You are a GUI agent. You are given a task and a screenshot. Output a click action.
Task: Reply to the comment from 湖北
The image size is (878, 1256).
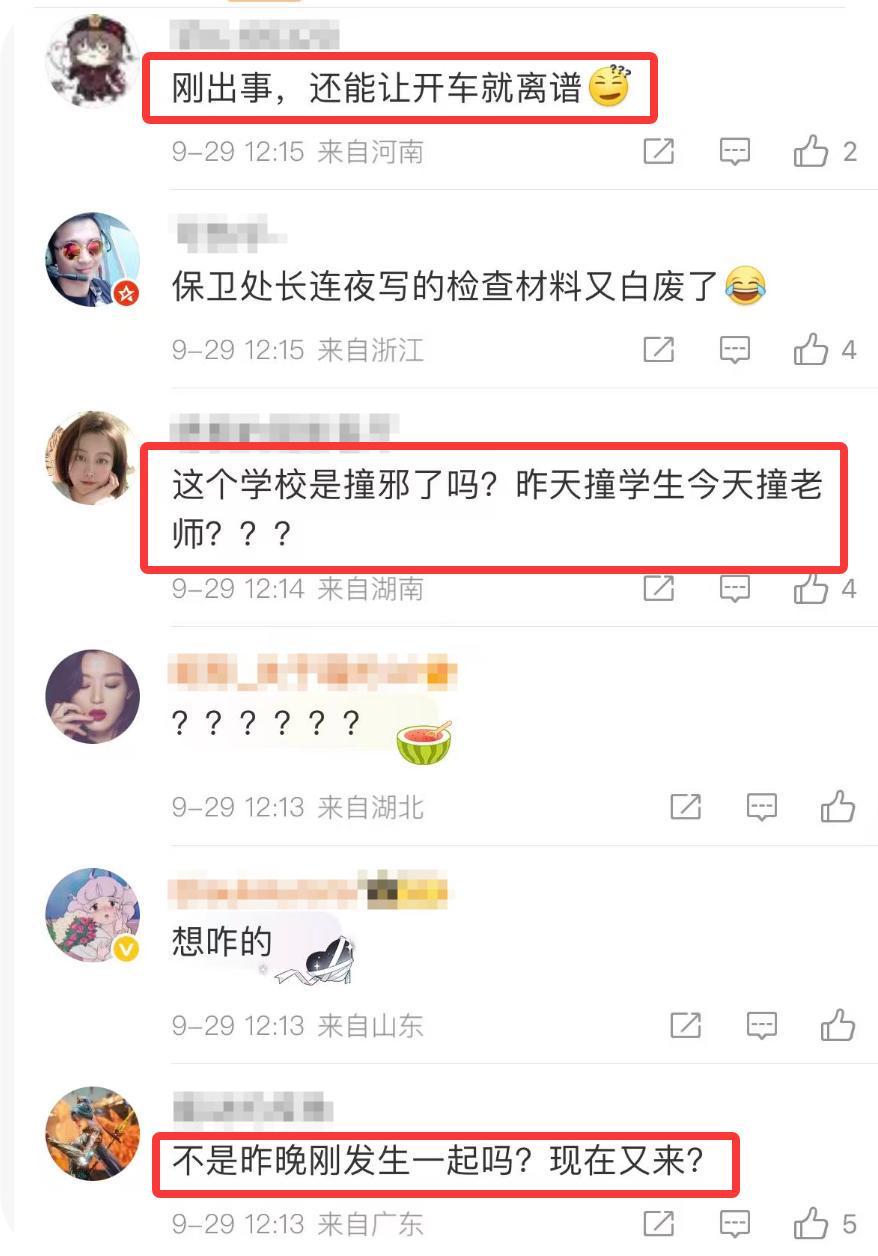tap(762, 807)
